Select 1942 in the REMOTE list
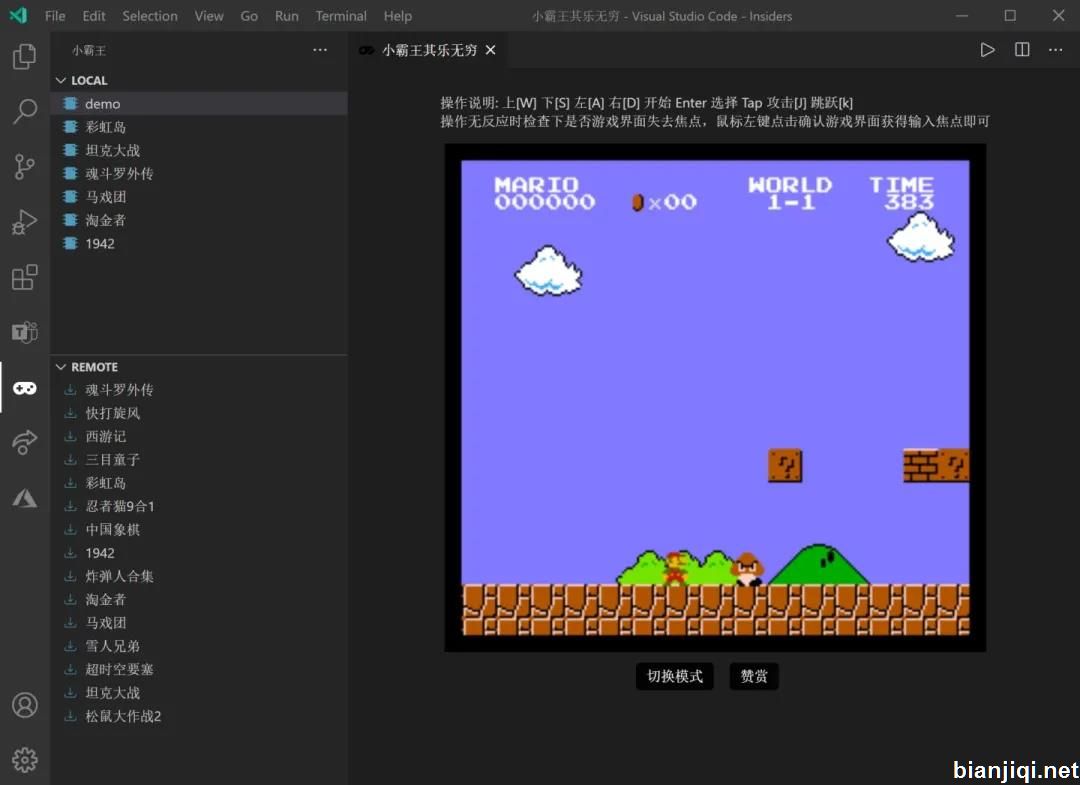Screen dimensions: 1080x785 pos(200,553)
